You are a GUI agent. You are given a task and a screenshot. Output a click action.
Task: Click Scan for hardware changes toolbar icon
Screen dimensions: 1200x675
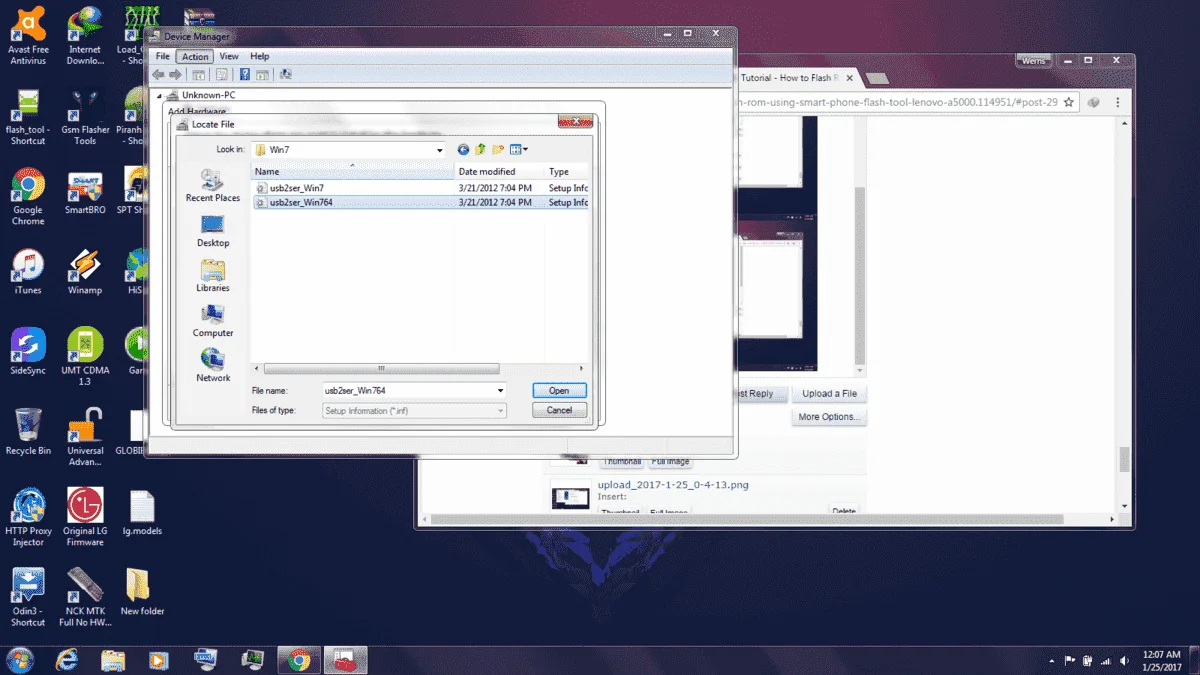tap(286, 75)
